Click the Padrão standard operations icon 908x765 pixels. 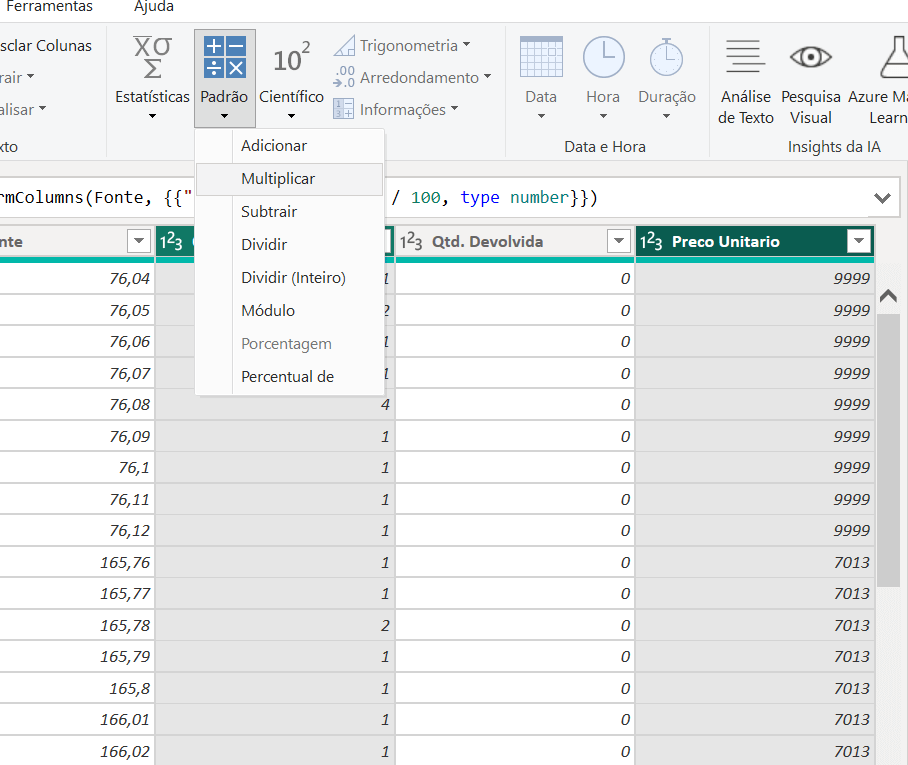[225, 57]
